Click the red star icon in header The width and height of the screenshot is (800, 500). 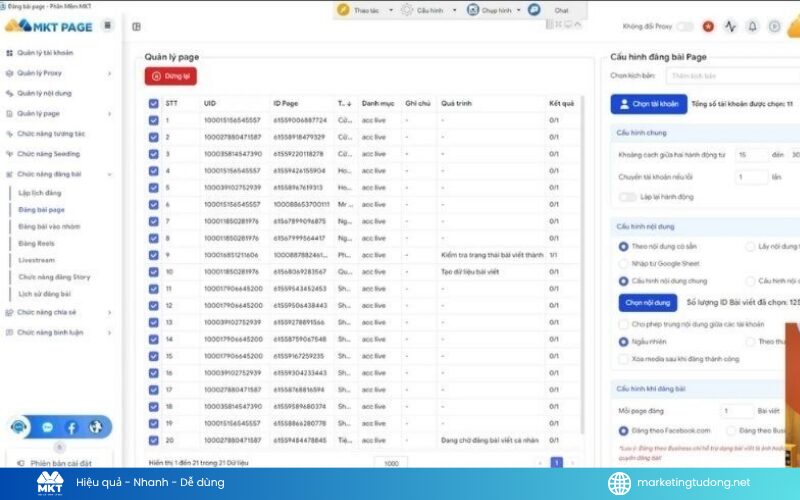(708, 27)
